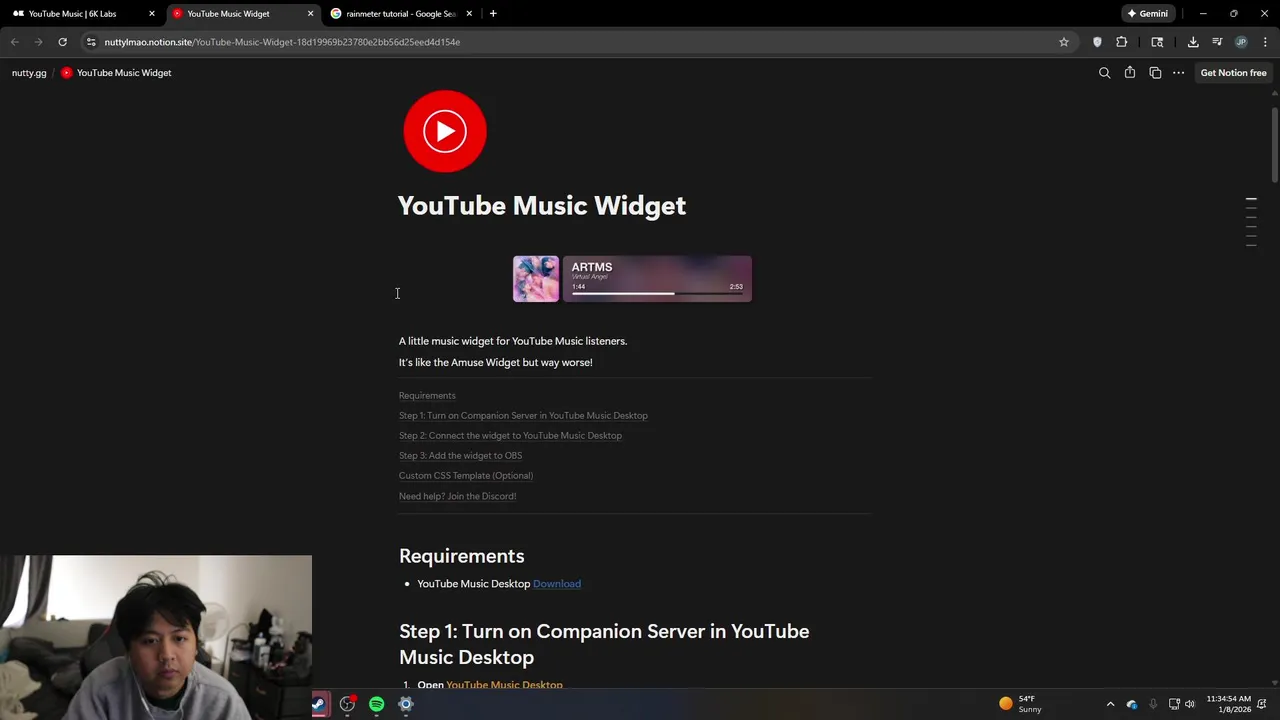Jump to Step 3 Add widget to OBS

460,455
